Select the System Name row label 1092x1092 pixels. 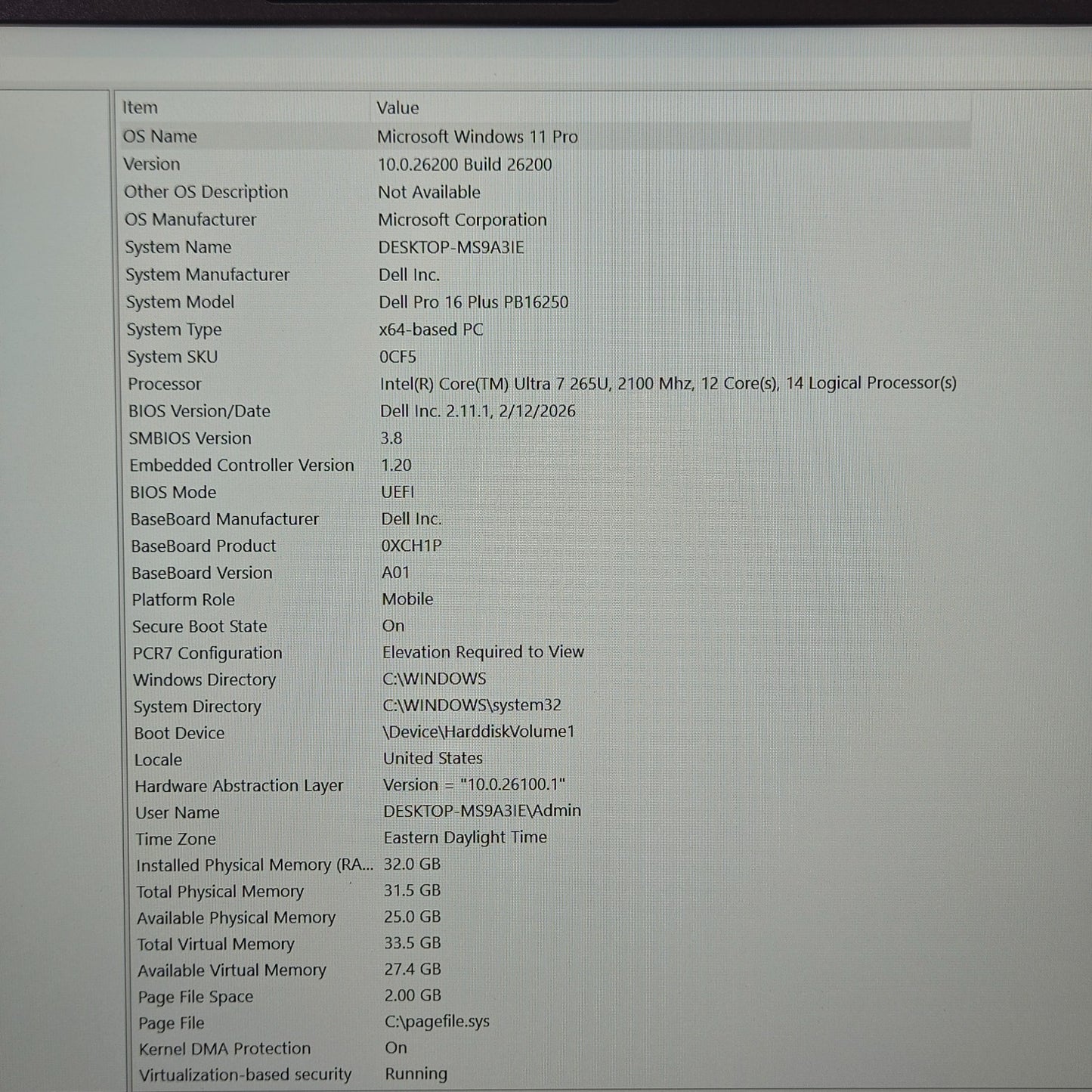click(178, 247)
